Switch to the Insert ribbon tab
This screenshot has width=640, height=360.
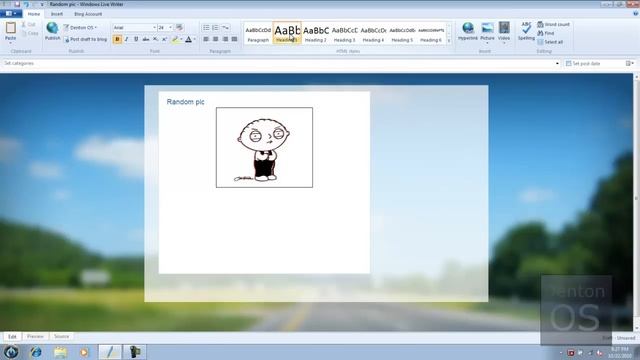[57, 14]
